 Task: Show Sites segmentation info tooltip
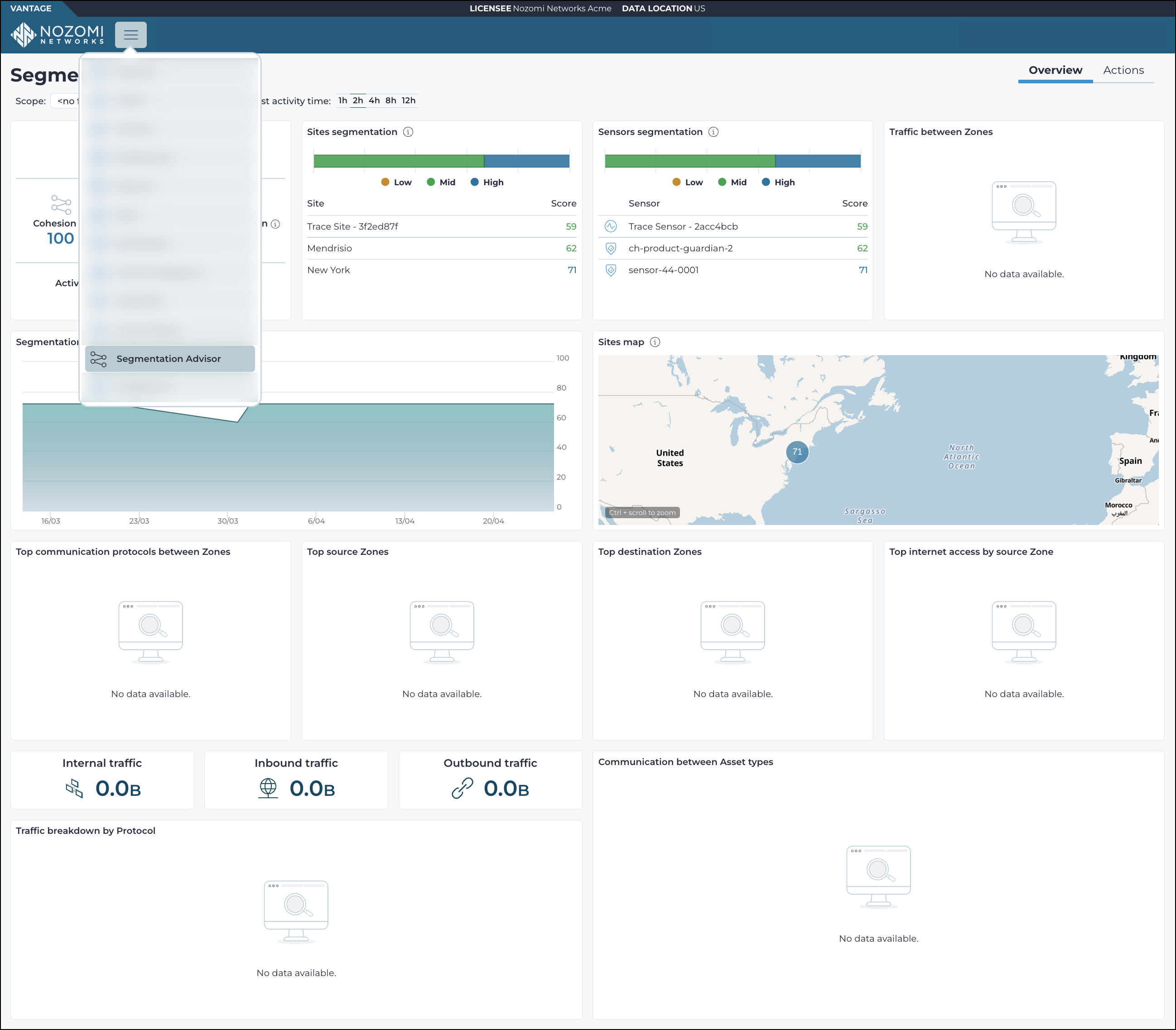[x=408, y=132]
